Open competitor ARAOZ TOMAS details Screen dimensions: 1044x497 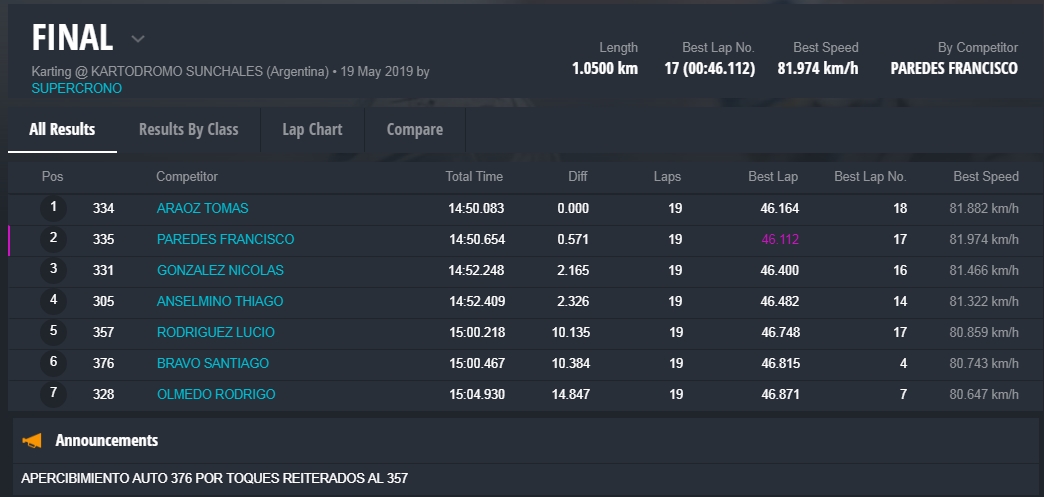[202, 208]
